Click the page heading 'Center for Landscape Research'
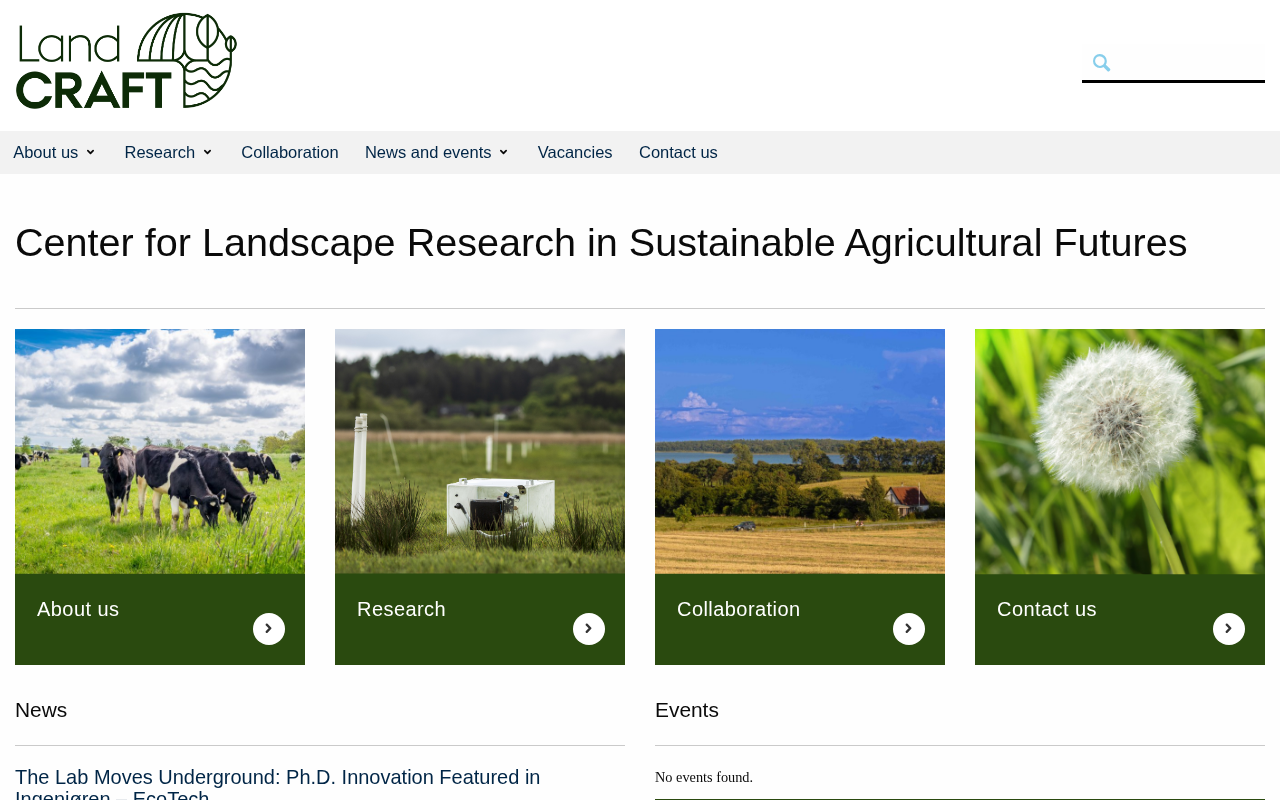 tap(601, 242)
